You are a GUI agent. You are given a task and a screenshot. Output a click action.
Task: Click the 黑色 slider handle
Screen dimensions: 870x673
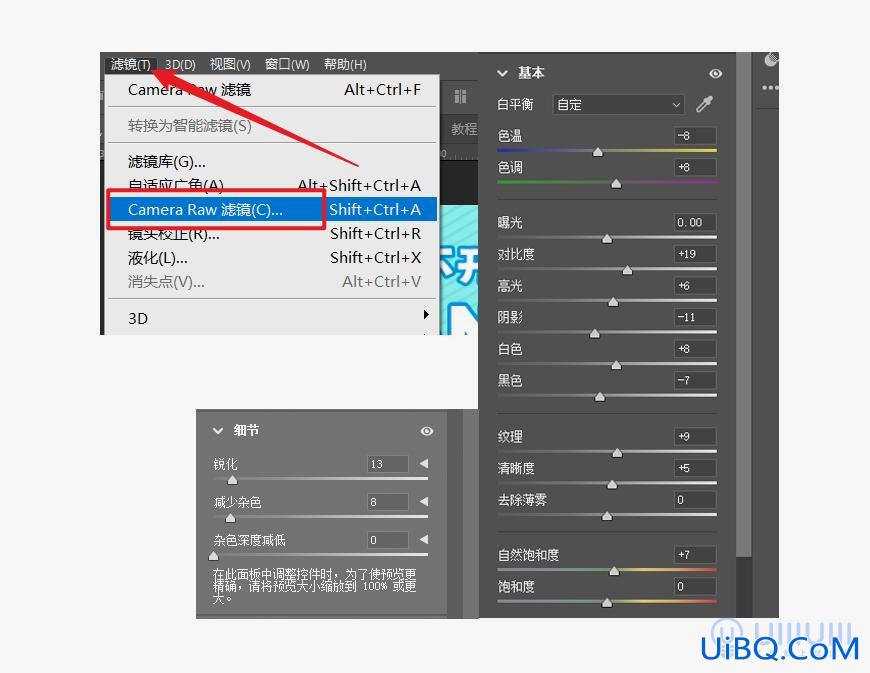600,397
